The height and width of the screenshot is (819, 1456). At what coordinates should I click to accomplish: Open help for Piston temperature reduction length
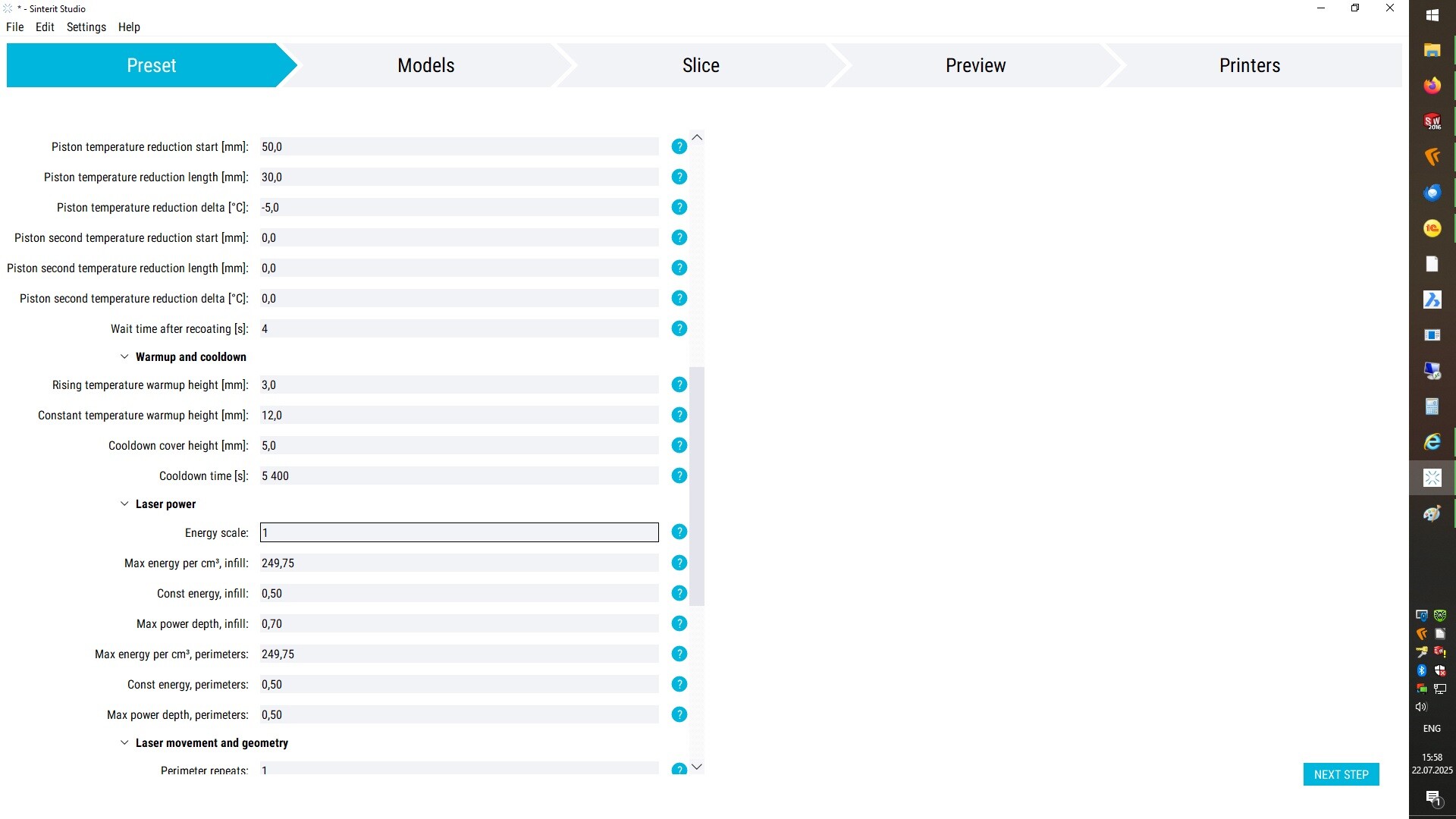click(x=679, y=177)
